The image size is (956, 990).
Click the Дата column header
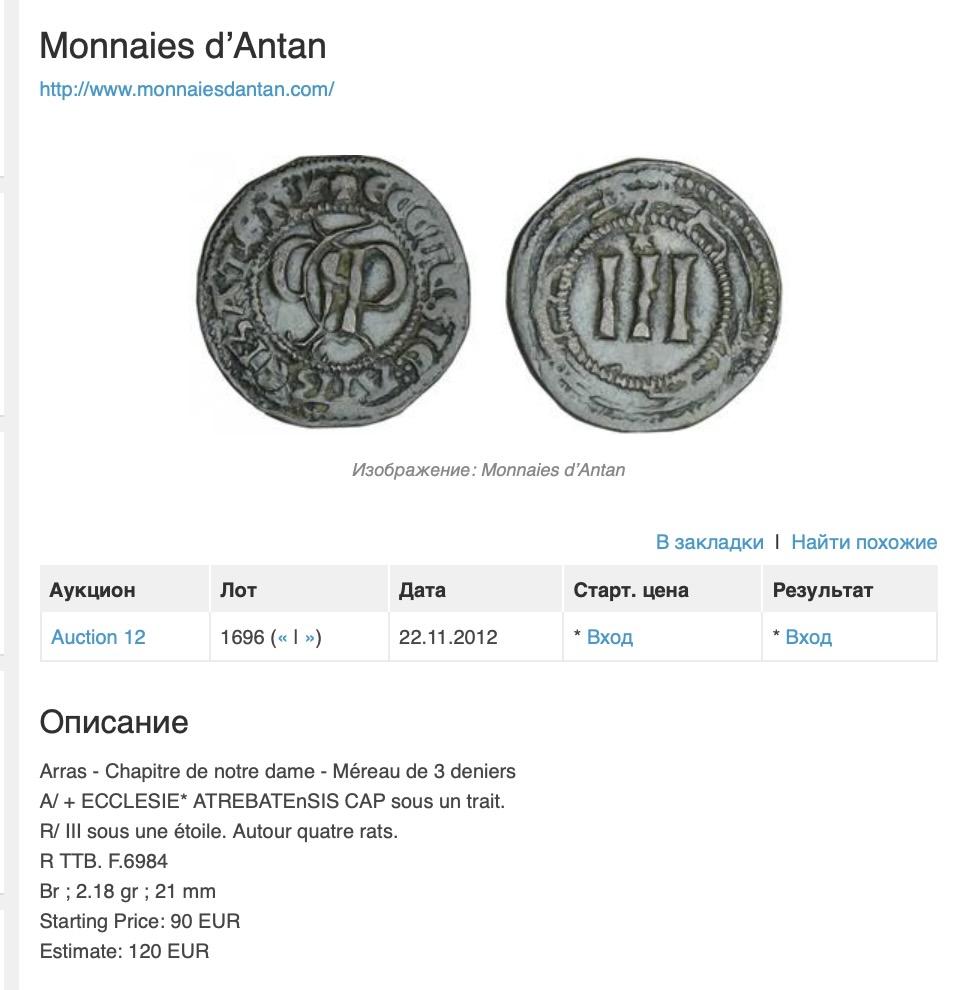click(x=422, y=590)
